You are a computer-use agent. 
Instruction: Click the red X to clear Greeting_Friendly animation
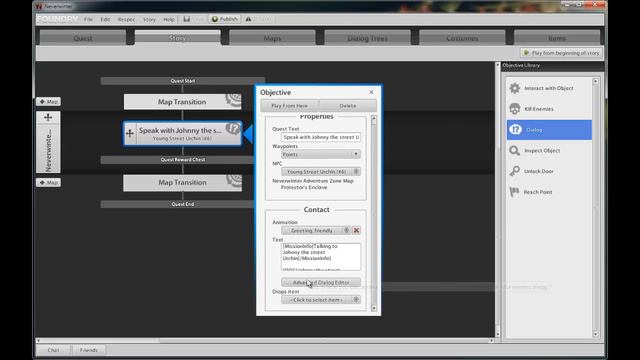356,231
